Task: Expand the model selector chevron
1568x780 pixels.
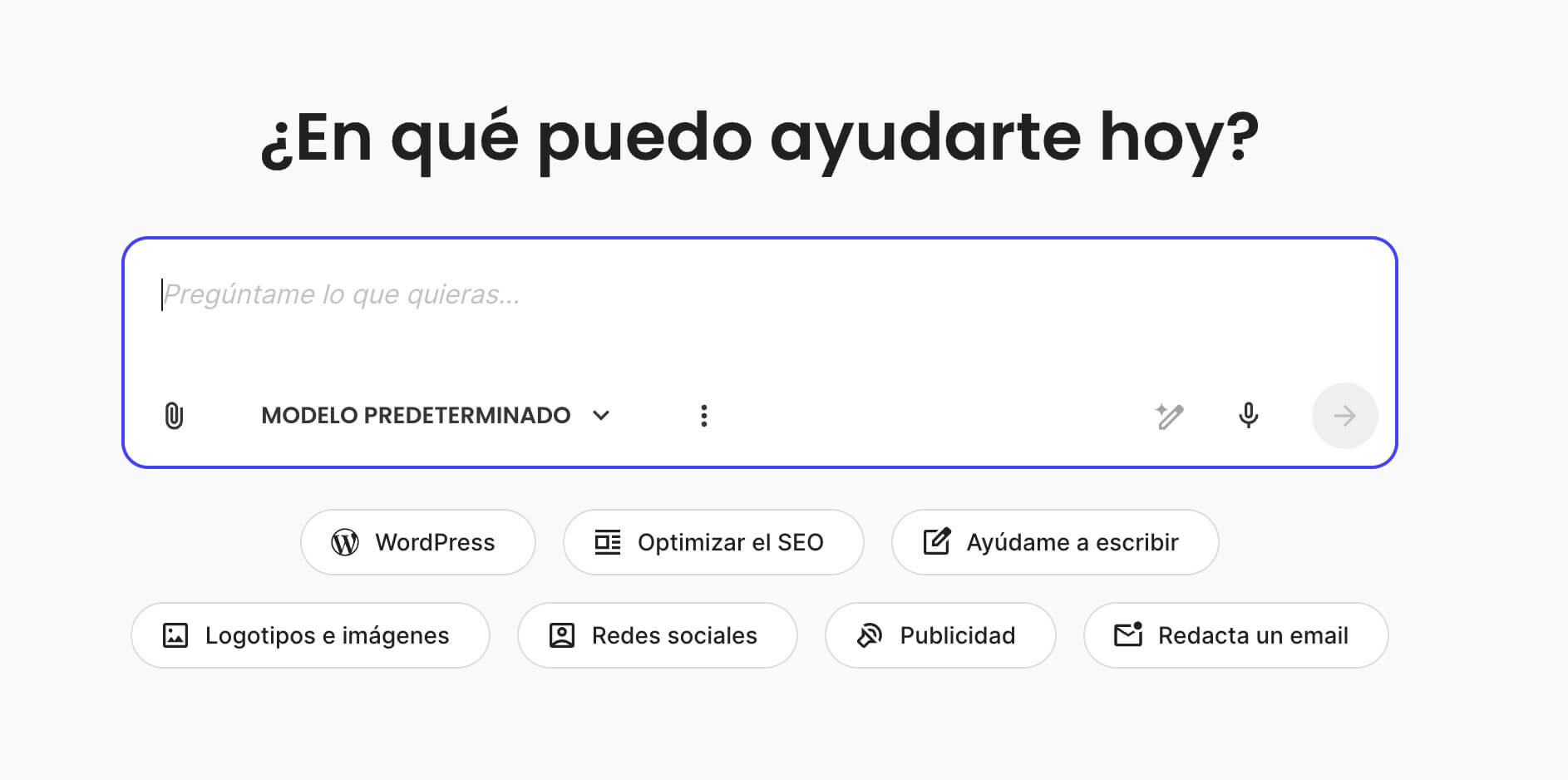Action: [x=601, y=415]
